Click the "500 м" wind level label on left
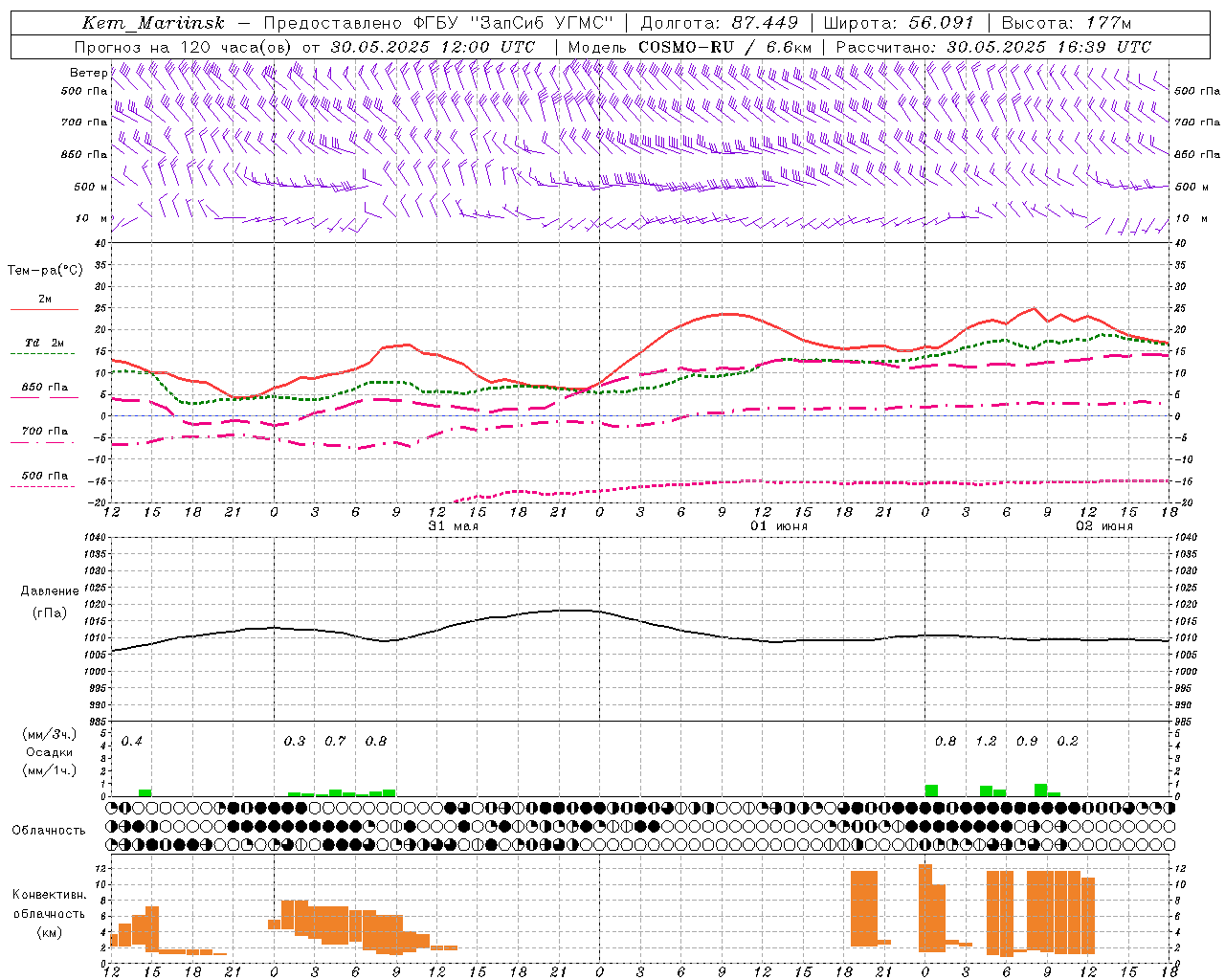 (91, 187)
